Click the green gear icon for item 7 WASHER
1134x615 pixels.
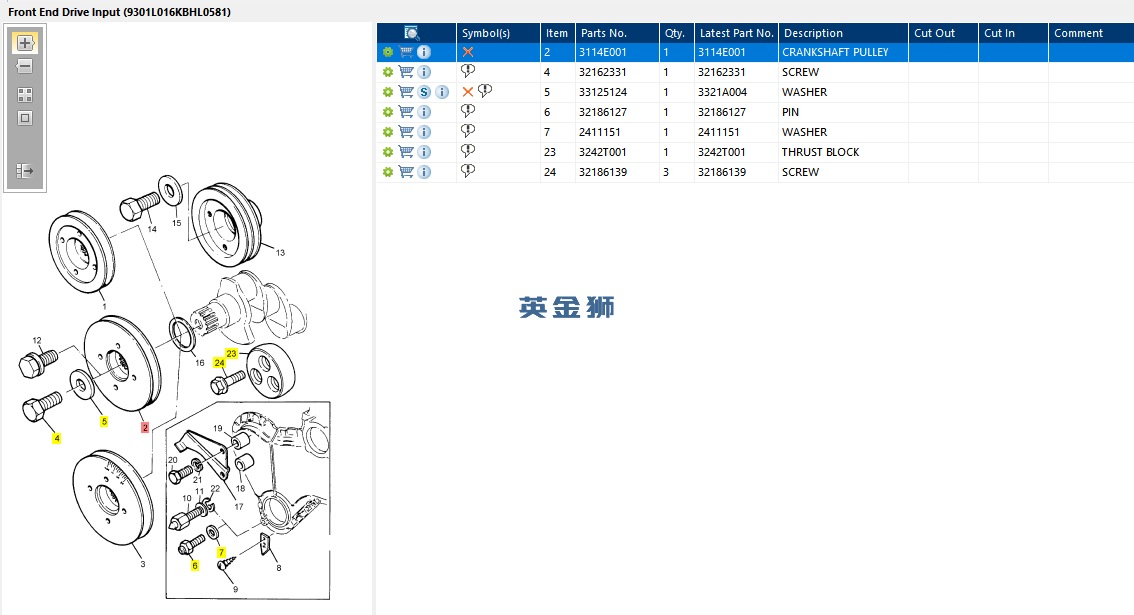click(388, 132)
